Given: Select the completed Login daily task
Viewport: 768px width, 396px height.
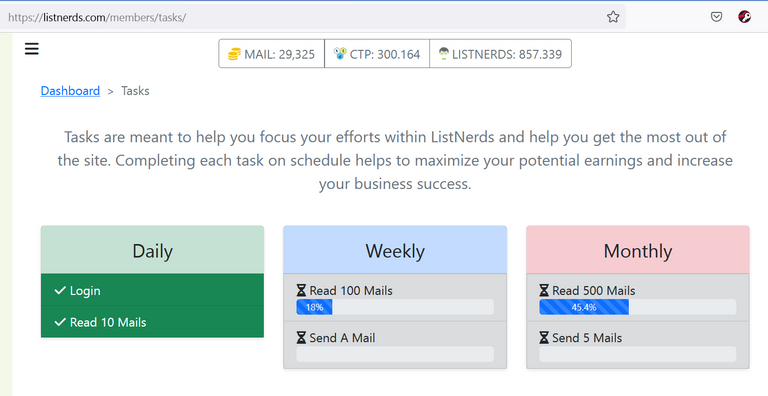Looking at the screenshot, I should coord(152,291).
